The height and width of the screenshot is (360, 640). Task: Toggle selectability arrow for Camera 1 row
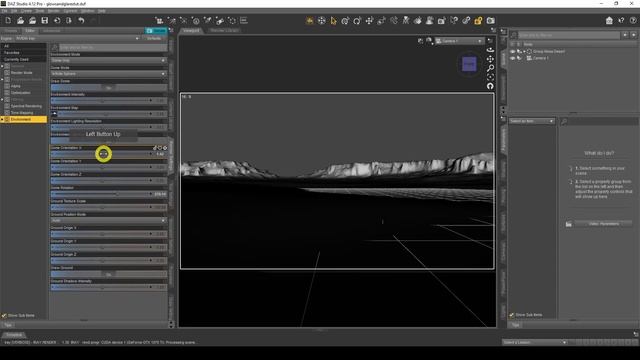(519, 58)
